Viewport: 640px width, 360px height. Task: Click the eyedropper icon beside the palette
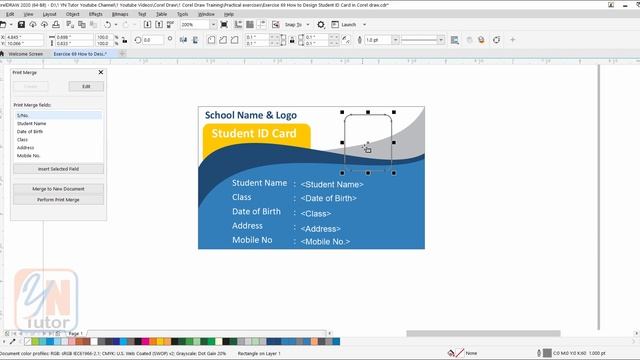[12, 341]
